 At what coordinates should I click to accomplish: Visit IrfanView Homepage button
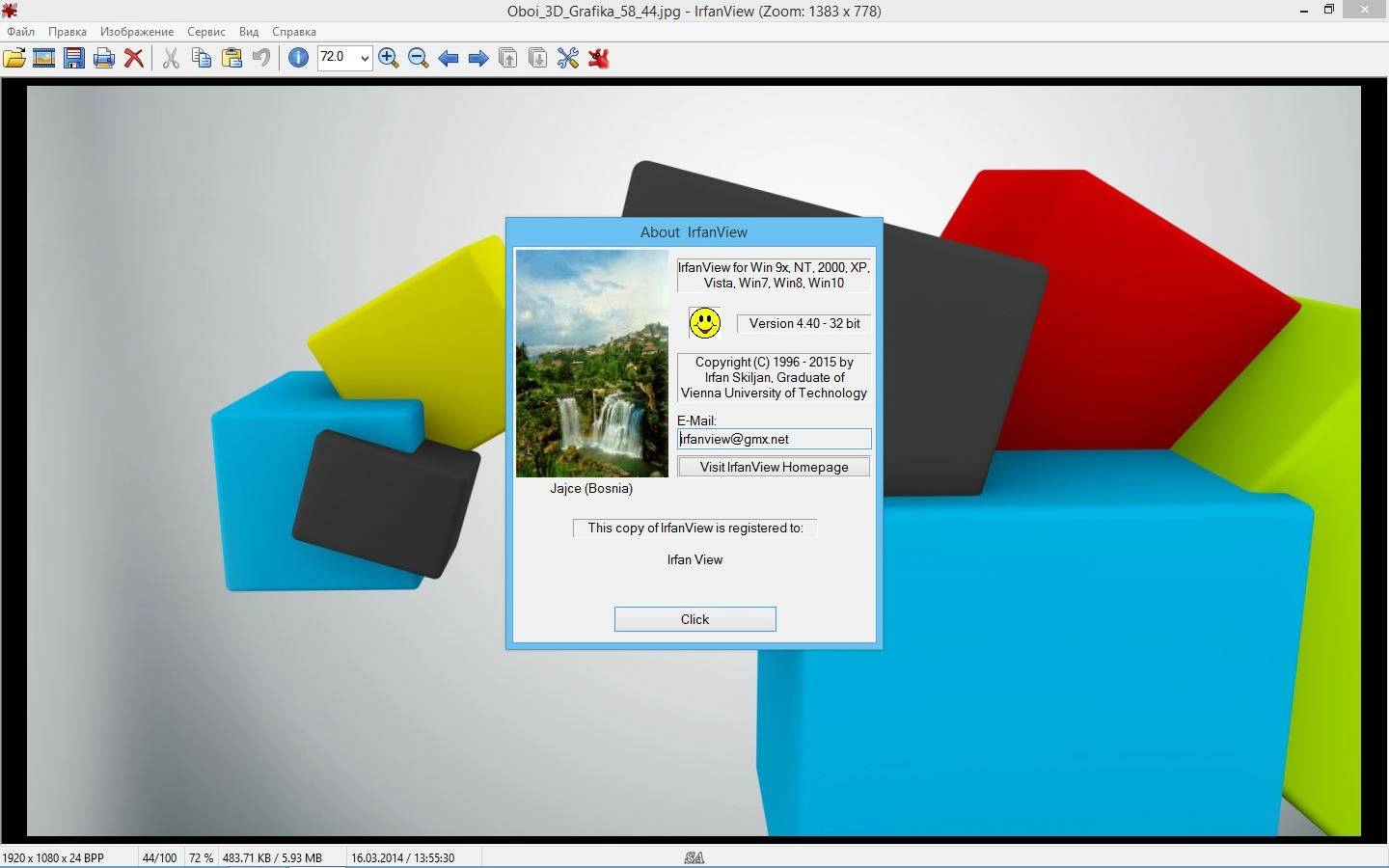pos(774,467)
